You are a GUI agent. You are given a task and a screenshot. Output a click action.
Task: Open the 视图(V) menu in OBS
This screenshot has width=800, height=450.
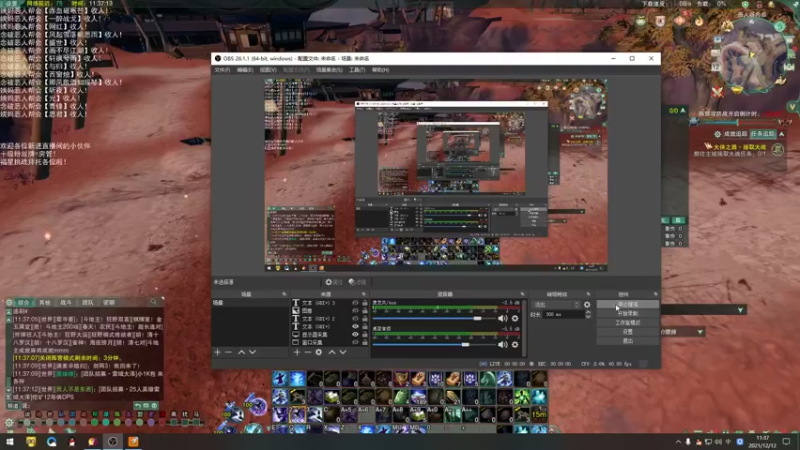268,70
